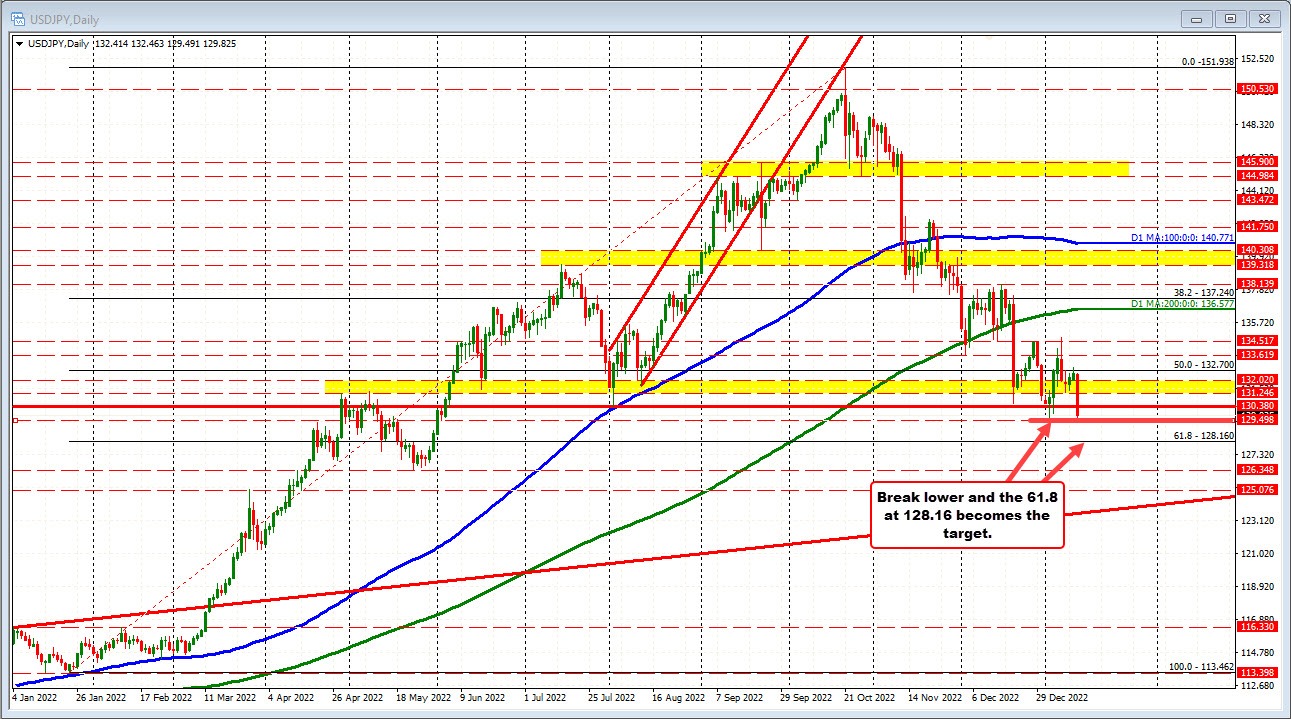1291x719 pixels.
Task: Click the 152.520 price axis value
Action: coord(1258,59)
